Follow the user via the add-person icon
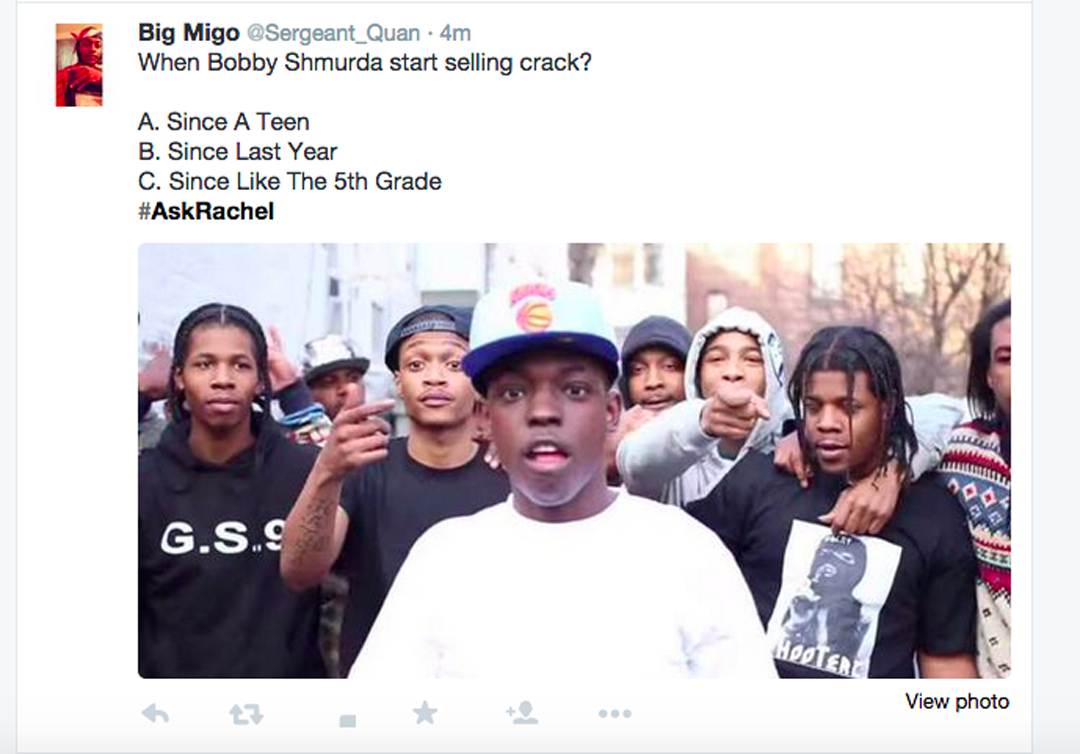The width and height of the screenshot is (1080, 754). [522, 713]
